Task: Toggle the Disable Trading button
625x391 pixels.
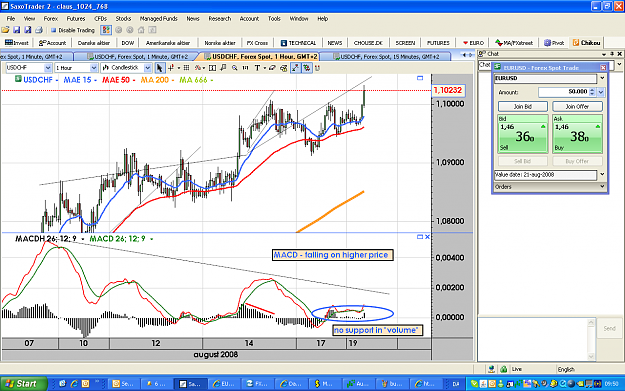Action: pos(72,30)
